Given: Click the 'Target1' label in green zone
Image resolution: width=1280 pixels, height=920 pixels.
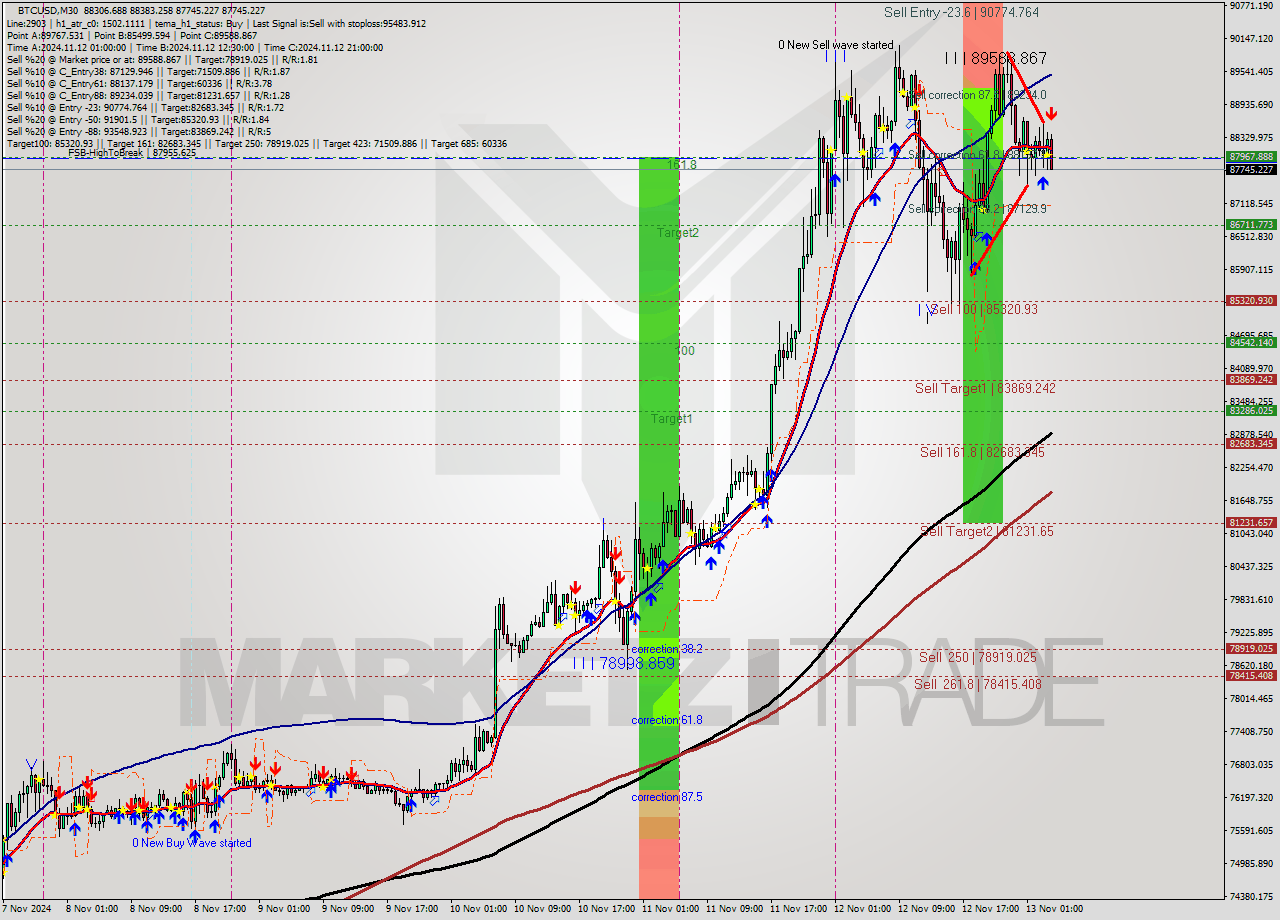Looking at the screenshot, I should [x=671, y=419].
